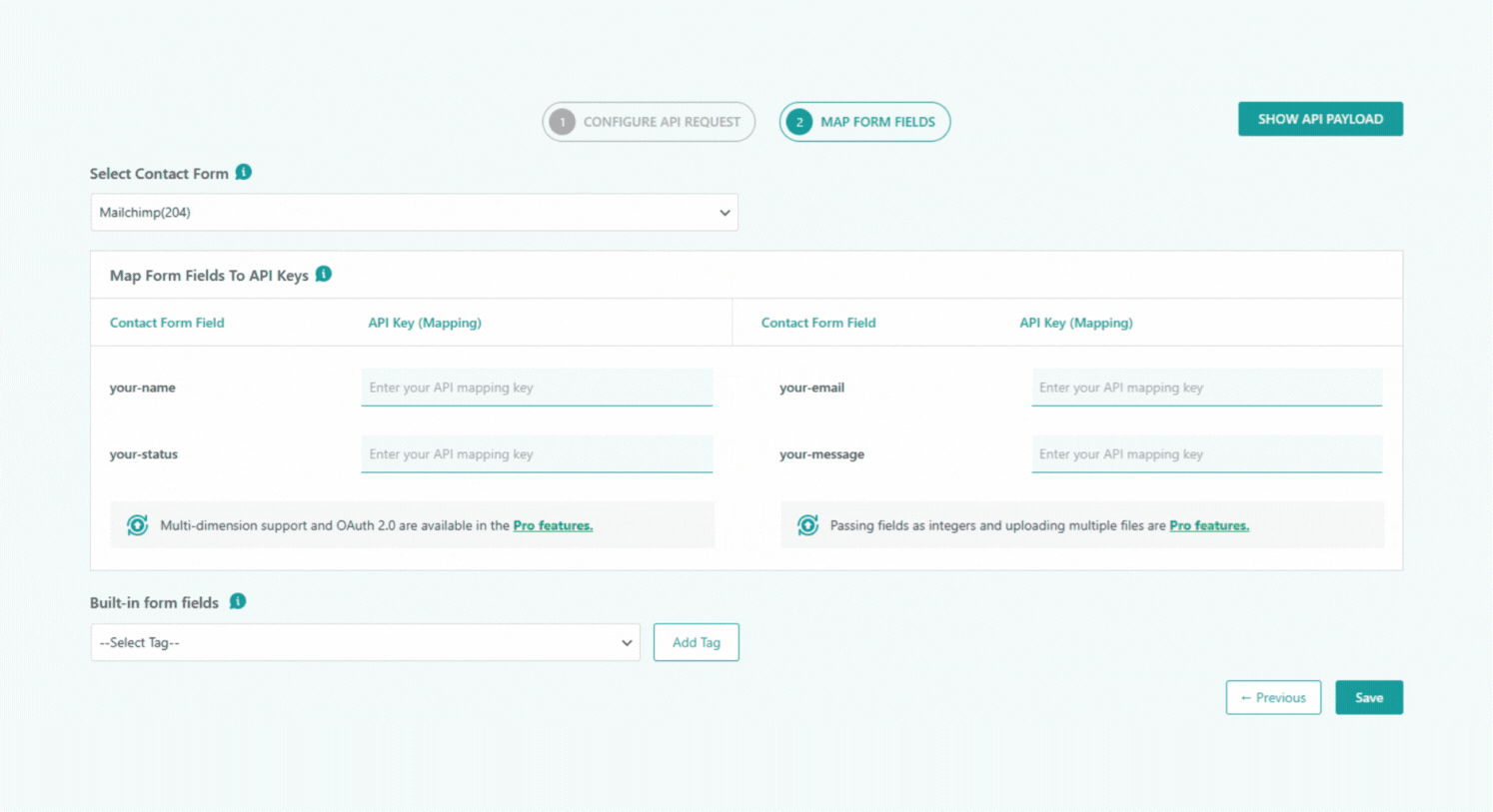Focus the your-name API mapping key field
The height and width of the screenshot is (812, 1493).
[x=537, y=388]
